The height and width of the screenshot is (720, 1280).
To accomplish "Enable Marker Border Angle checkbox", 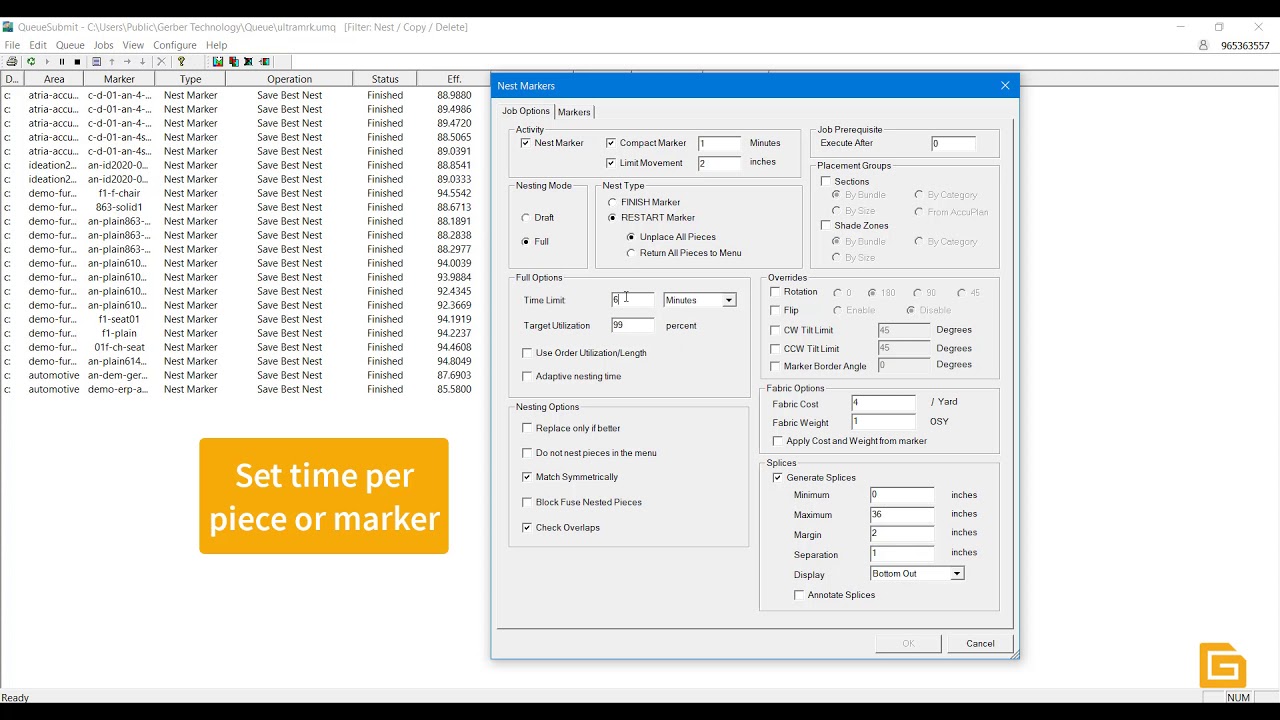I will click(775, 366).
